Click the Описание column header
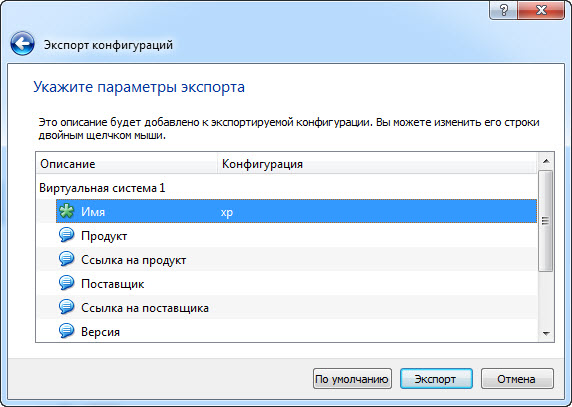 [x=127, y=164]
